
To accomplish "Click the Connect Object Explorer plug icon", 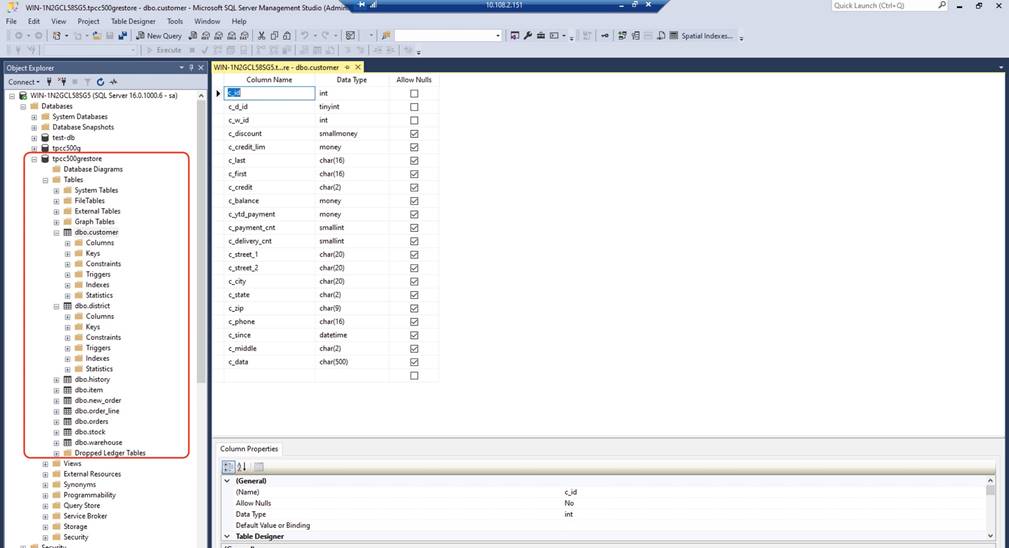I will point(49,82).
